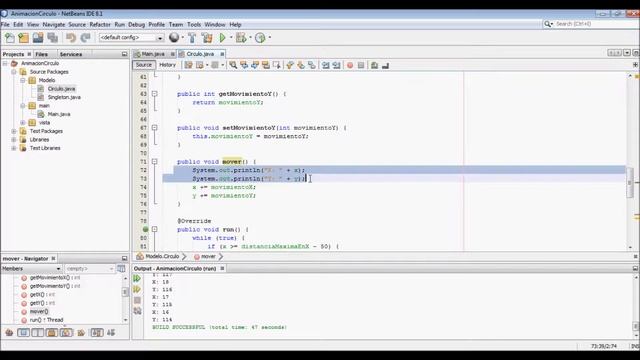
Task: Close the Circulo.java tab
Action: (222, 54)
